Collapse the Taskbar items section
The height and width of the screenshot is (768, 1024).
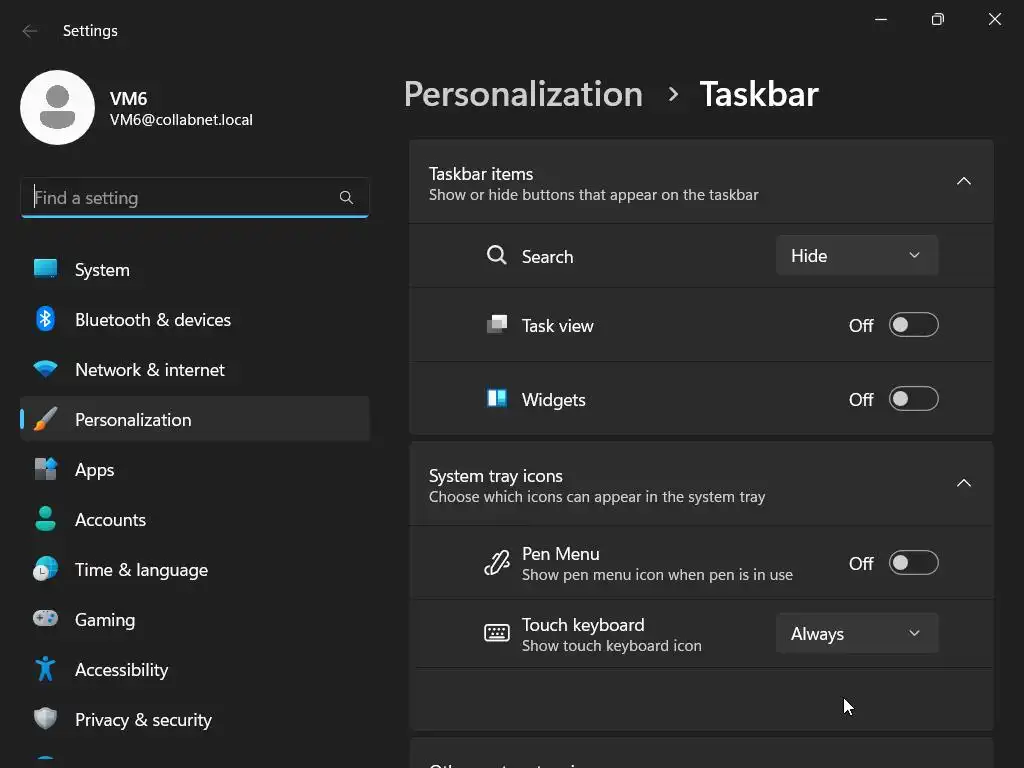963,181
